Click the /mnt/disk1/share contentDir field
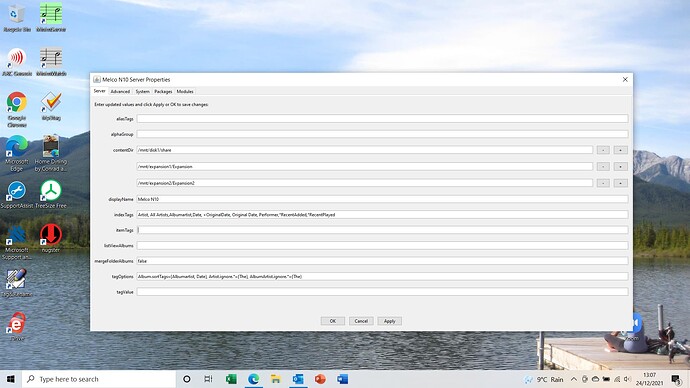 click(364, 150)
